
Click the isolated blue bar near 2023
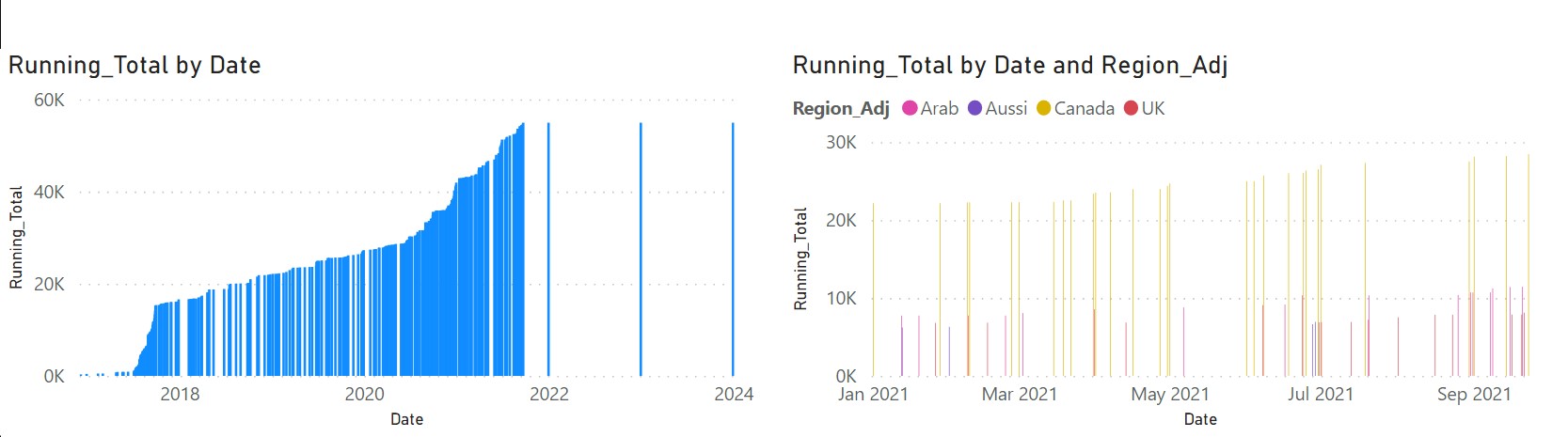point(641,249)
